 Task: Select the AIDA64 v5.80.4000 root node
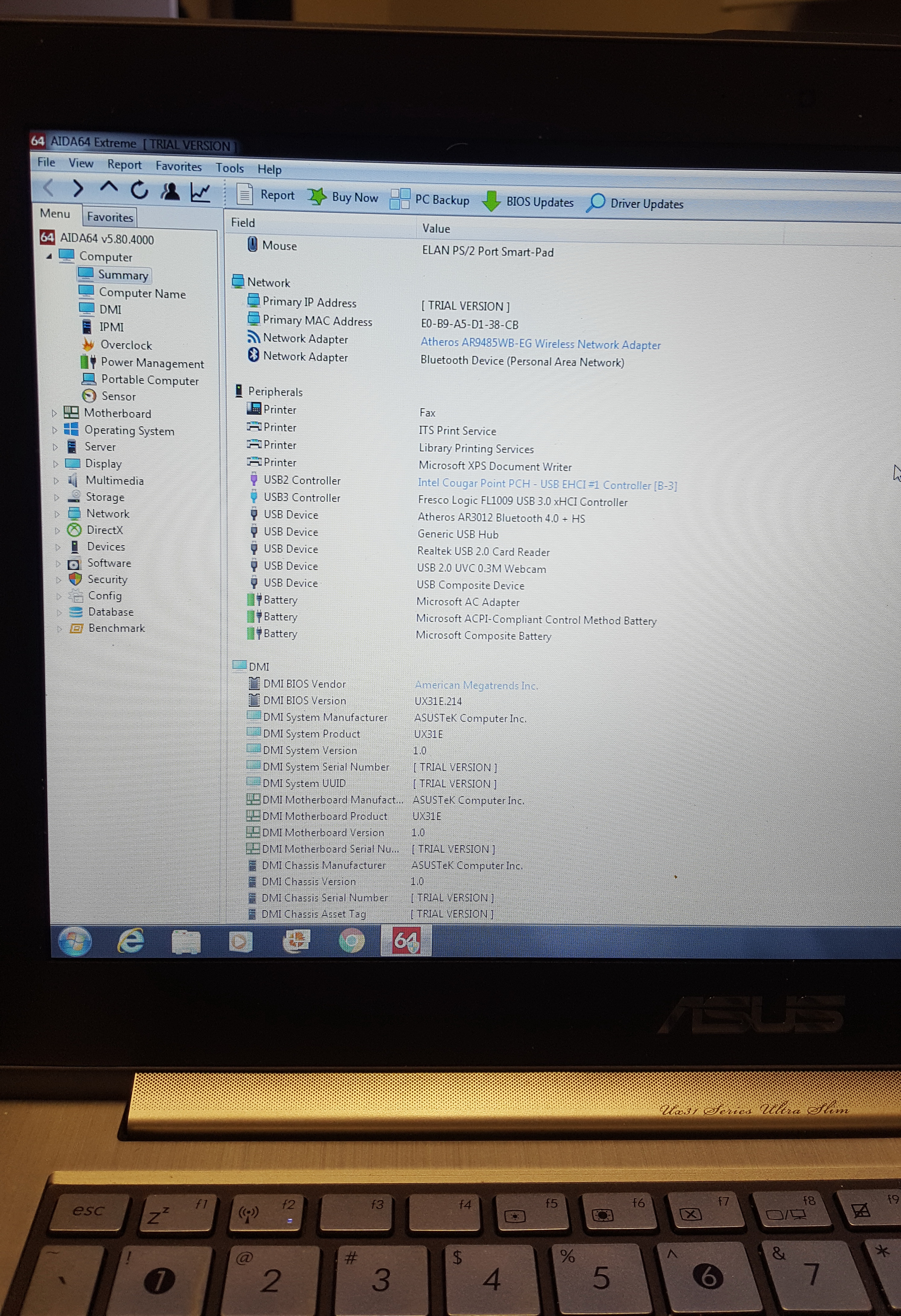click(106, 239)
